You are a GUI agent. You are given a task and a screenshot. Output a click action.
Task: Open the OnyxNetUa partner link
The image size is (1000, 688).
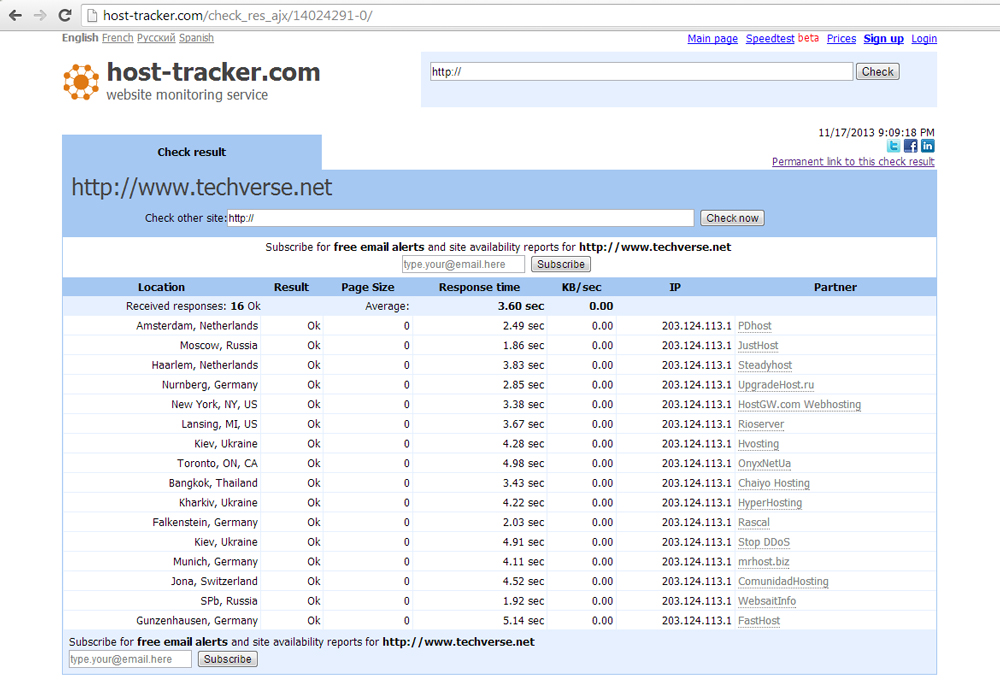764,464
